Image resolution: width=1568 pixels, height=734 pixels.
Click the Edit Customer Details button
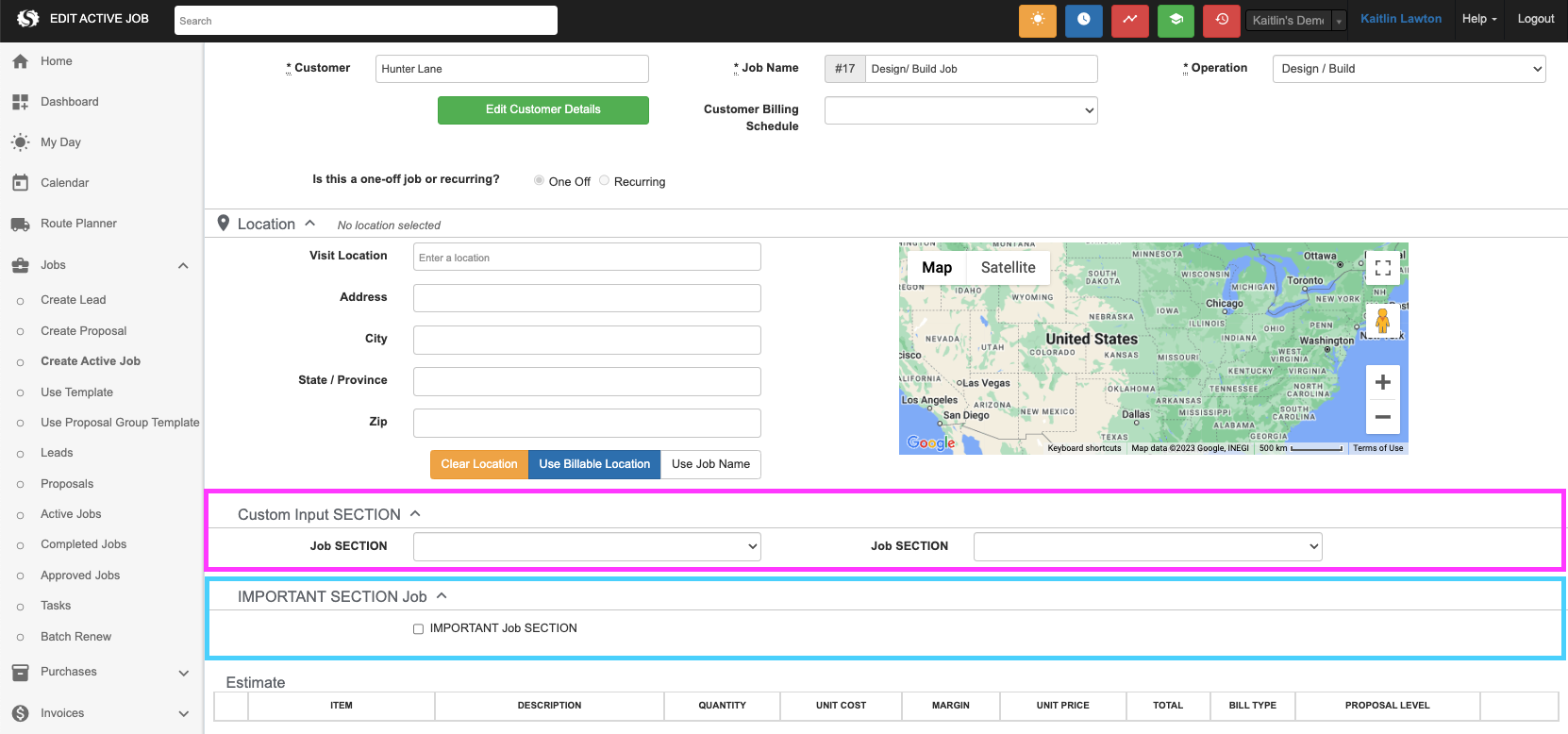(x=542, y=109)
